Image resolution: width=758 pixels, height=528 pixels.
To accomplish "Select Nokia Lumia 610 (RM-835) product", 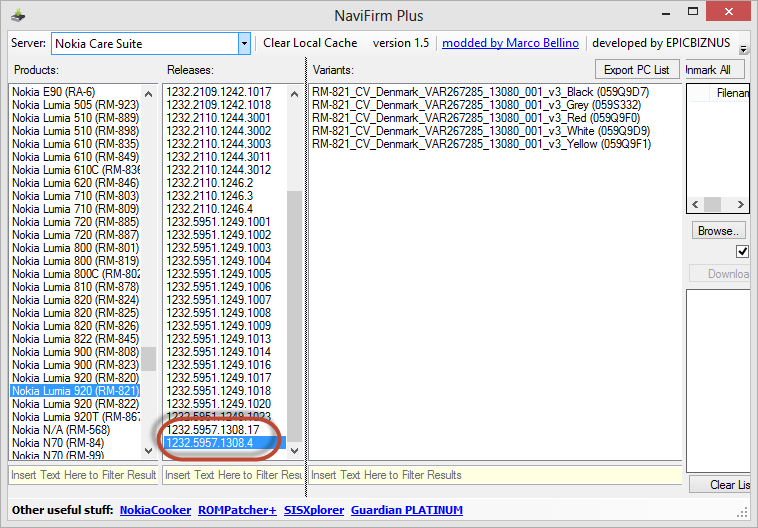I will [75, 144].
